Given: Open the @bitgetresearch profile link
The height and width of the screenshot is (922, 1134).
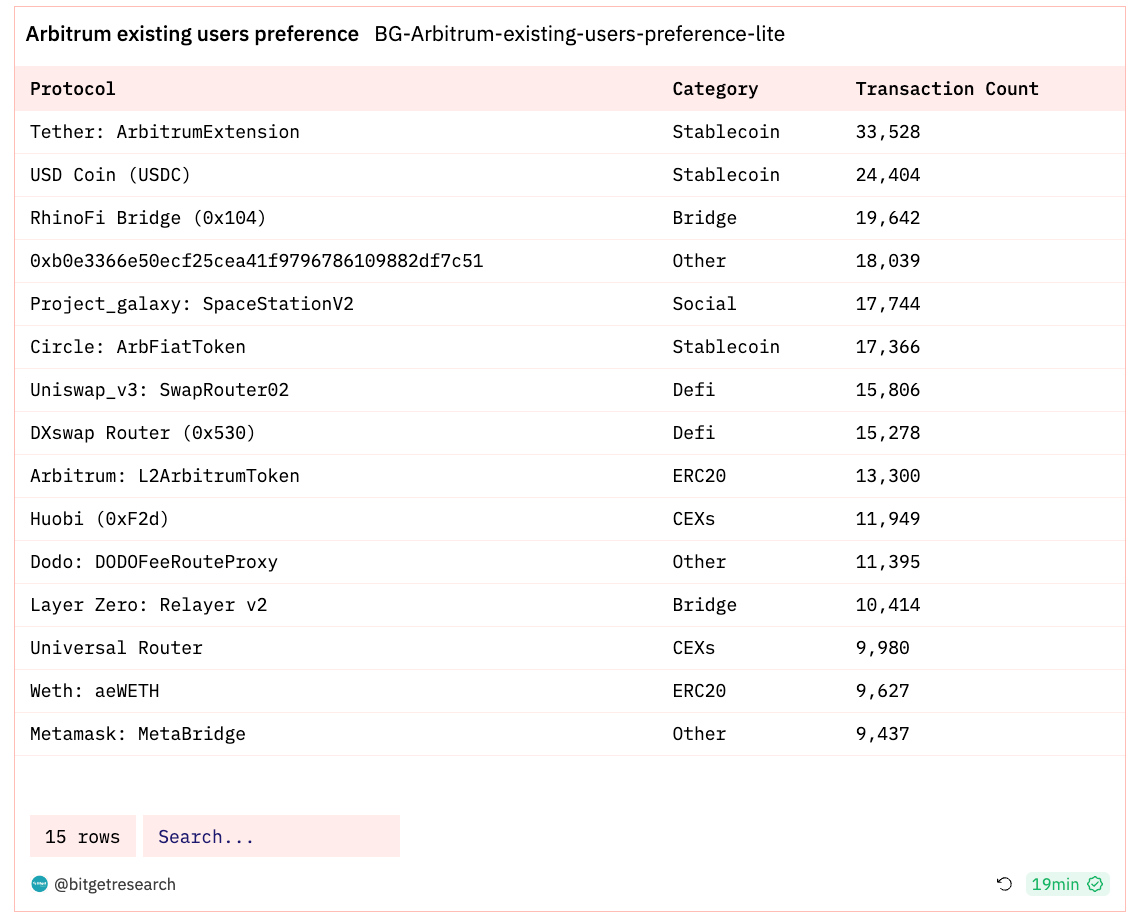Looking at the screenshot, I should click(115, 884).
